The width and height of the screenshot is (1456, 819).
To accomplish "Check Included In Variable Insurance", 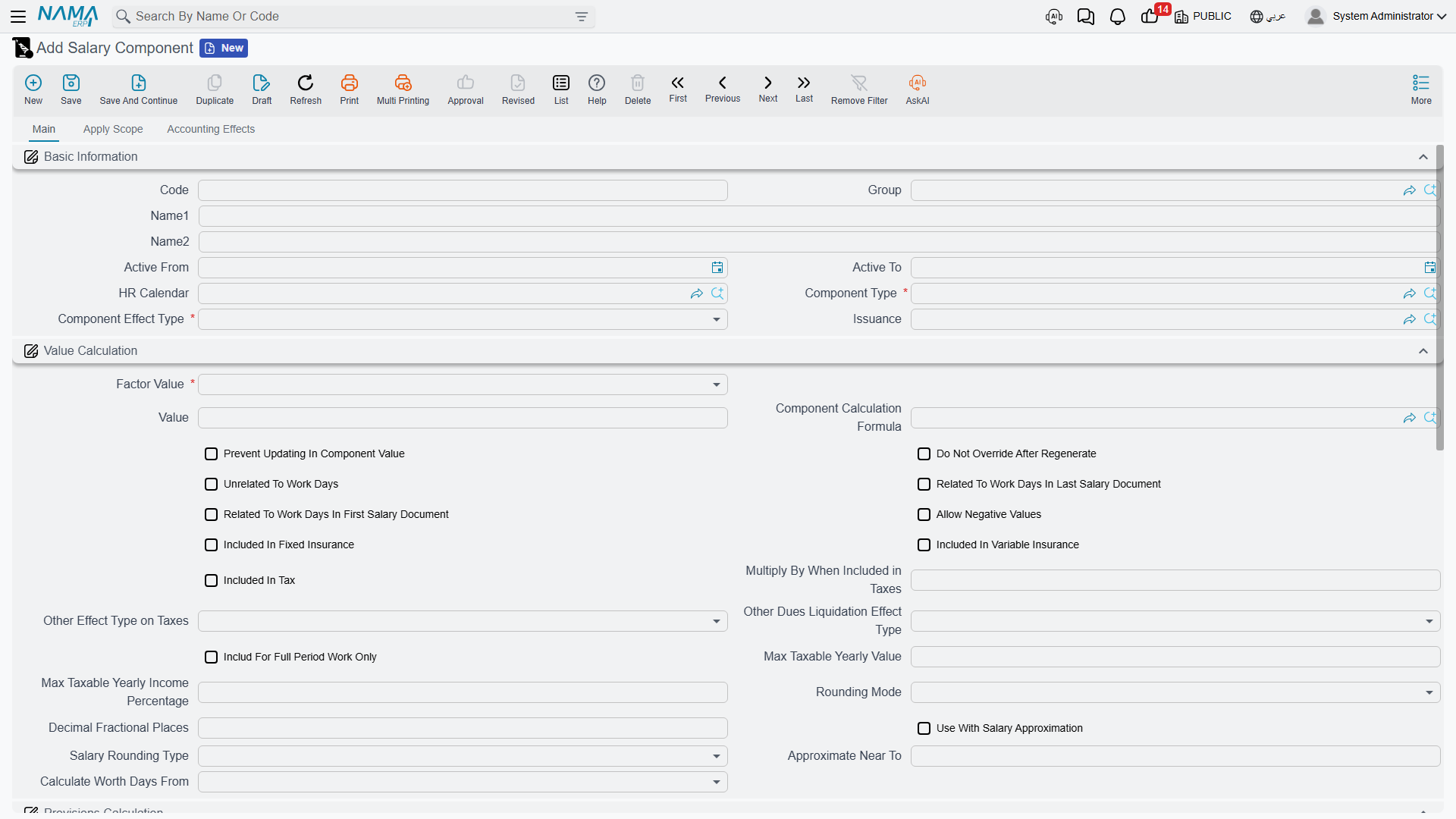I will click(x=924, y=545).
